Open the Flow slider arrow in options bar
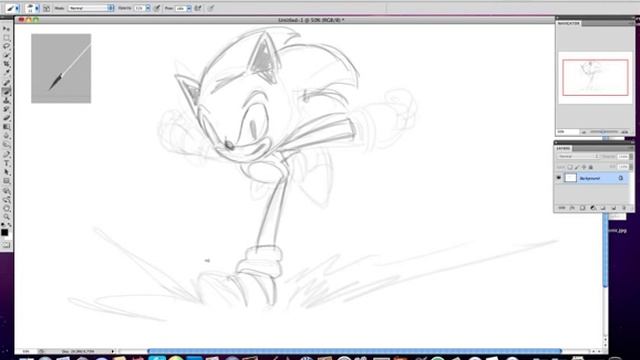This screenshot has height=360, width=640. point(189,8)
